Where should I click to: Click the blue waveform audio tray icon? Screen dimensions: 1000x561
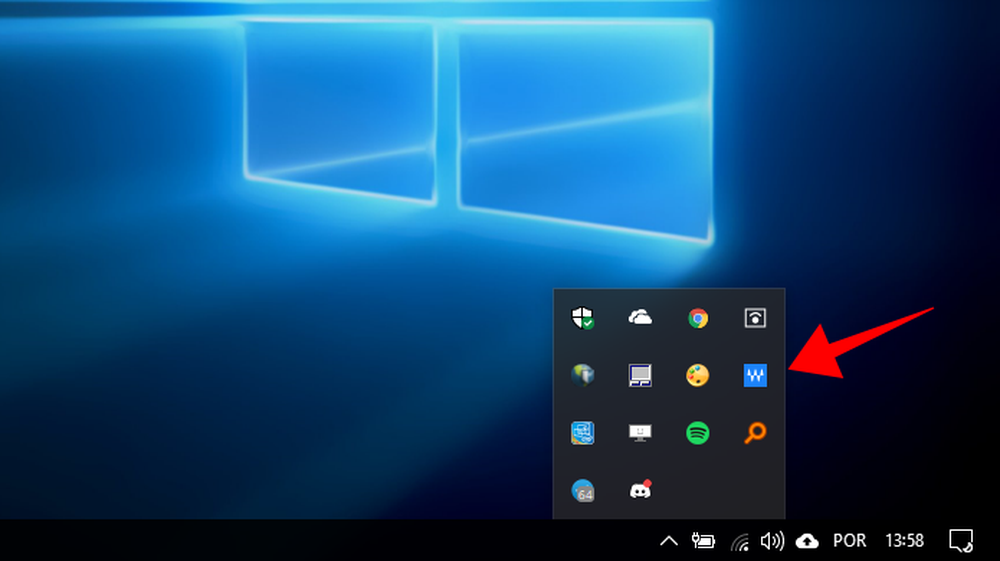point(755,375)
